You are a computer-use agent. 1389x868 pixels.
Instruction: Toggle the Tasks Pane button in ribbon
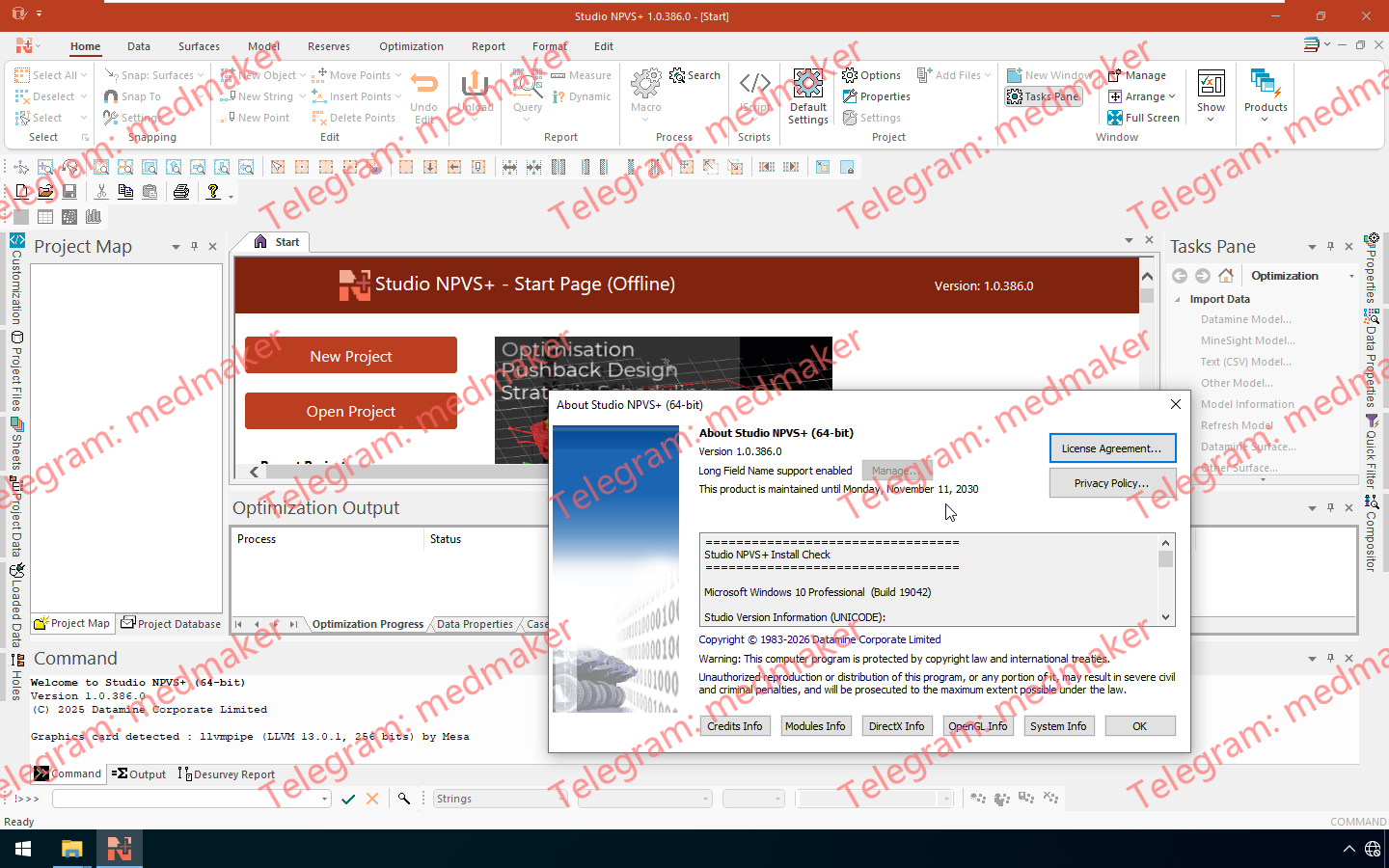tap(1043, 96)
